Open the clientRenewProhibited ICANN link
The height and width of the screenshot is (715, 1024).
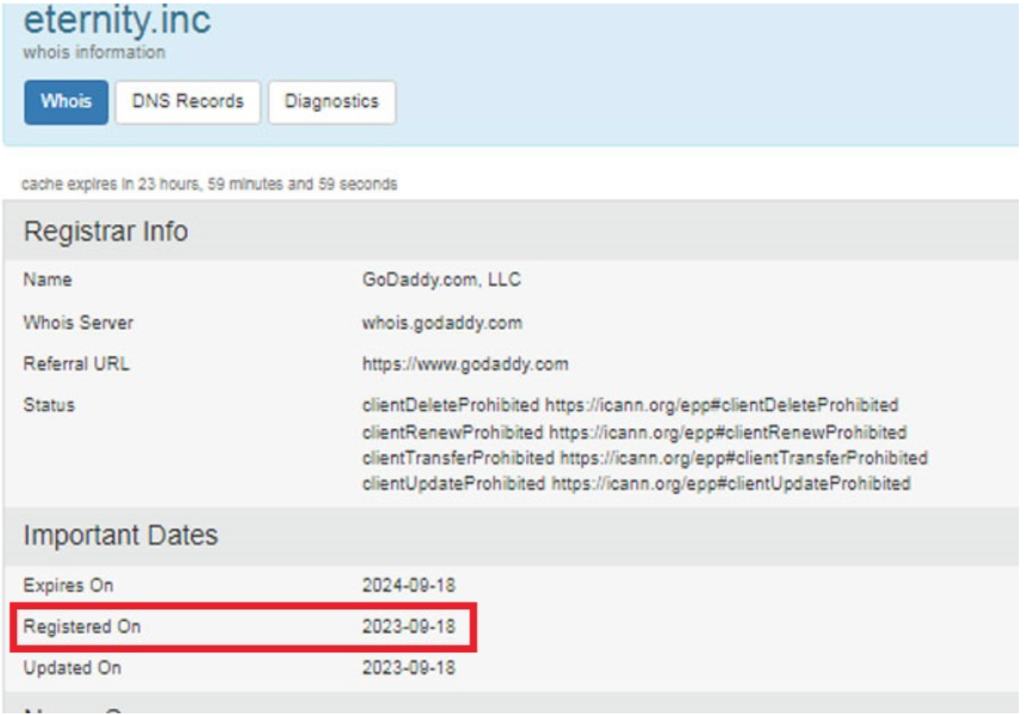[727, 432]
